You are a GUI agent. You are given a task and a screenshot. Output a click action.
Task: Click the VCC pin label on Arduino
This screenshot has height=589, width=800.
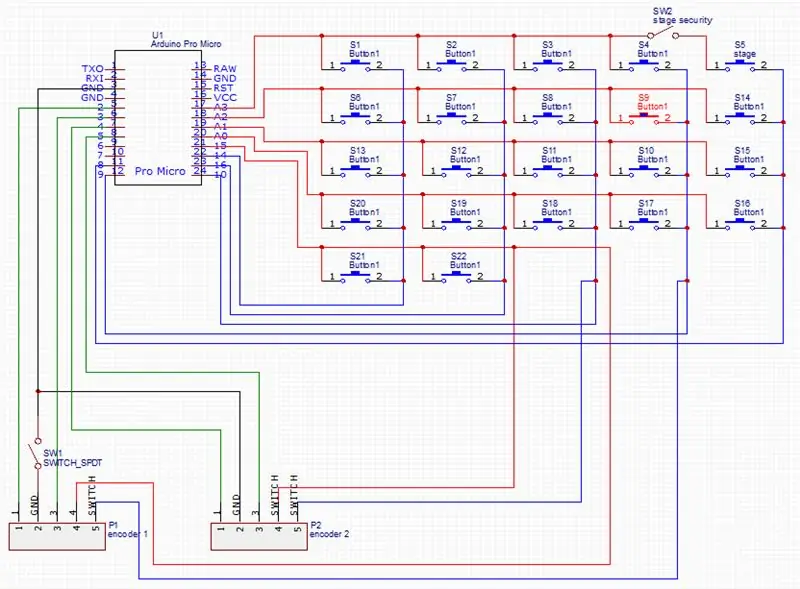[x=225, y=97]
